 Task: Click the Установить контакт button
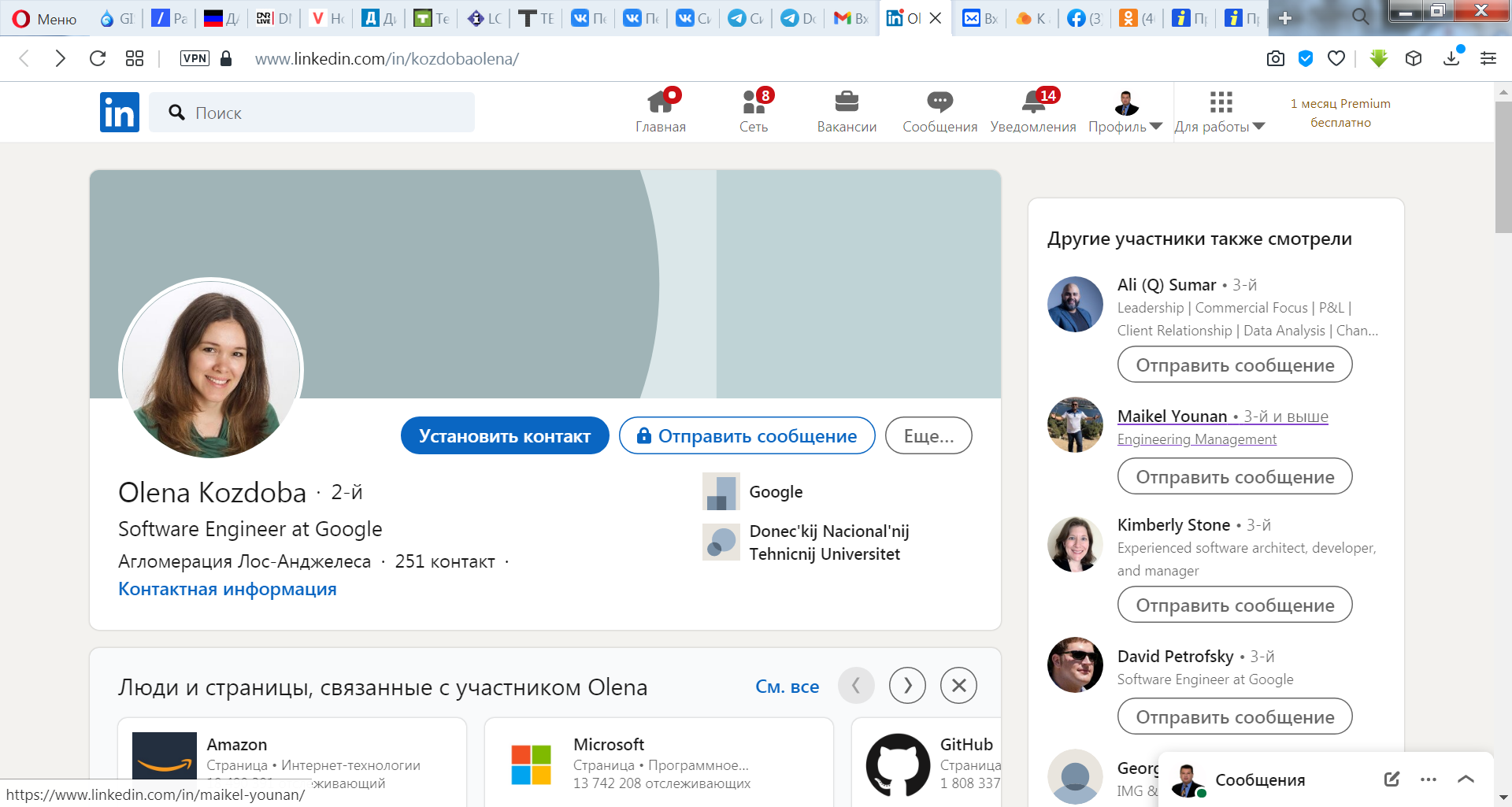(505, 435)
